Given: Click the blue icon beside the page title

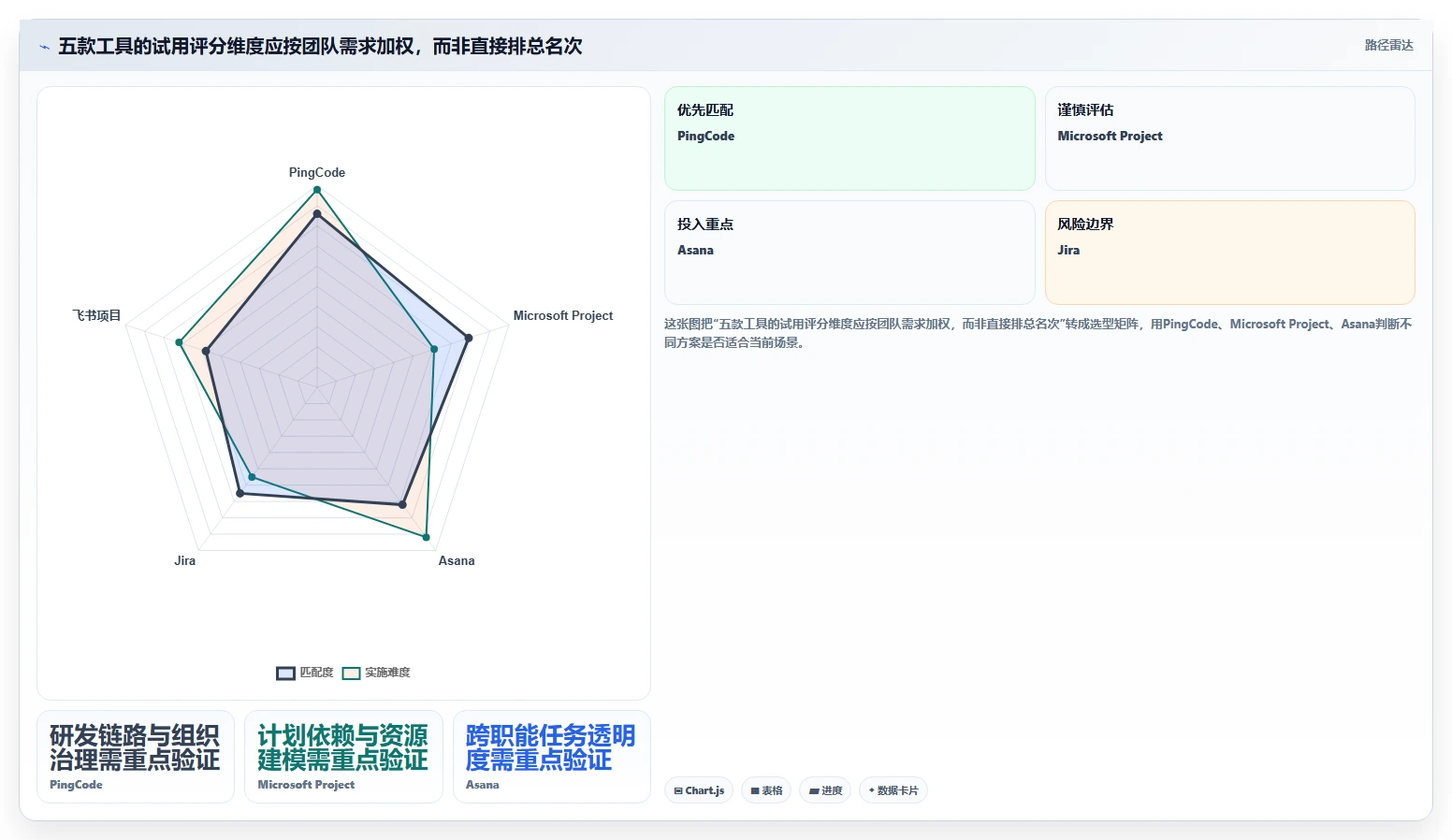Looking at the screenshot, I should 44,47.
